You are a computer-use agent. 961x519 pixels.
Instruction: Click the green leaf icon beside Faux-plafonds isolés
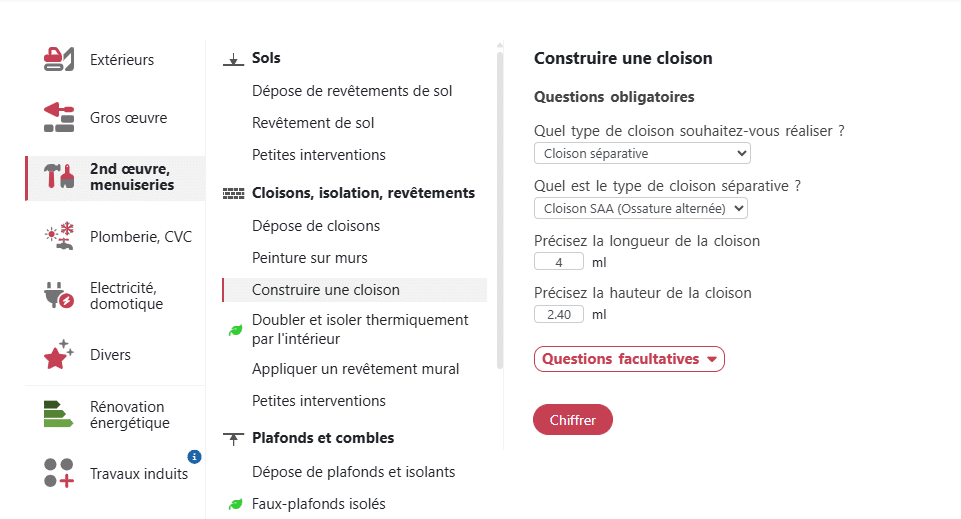pos(235,504)
